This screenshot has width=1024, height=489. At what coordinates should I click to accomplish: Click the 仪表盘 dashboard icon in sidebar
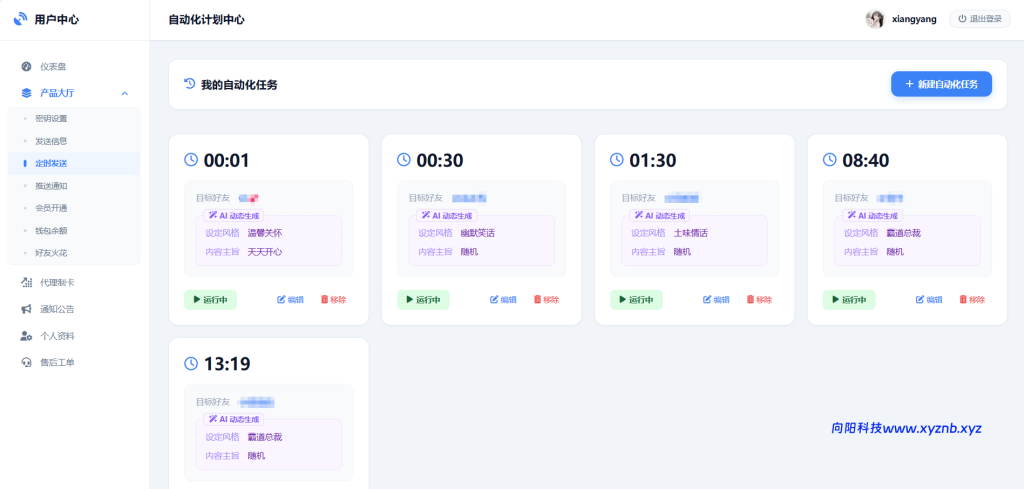26,67
